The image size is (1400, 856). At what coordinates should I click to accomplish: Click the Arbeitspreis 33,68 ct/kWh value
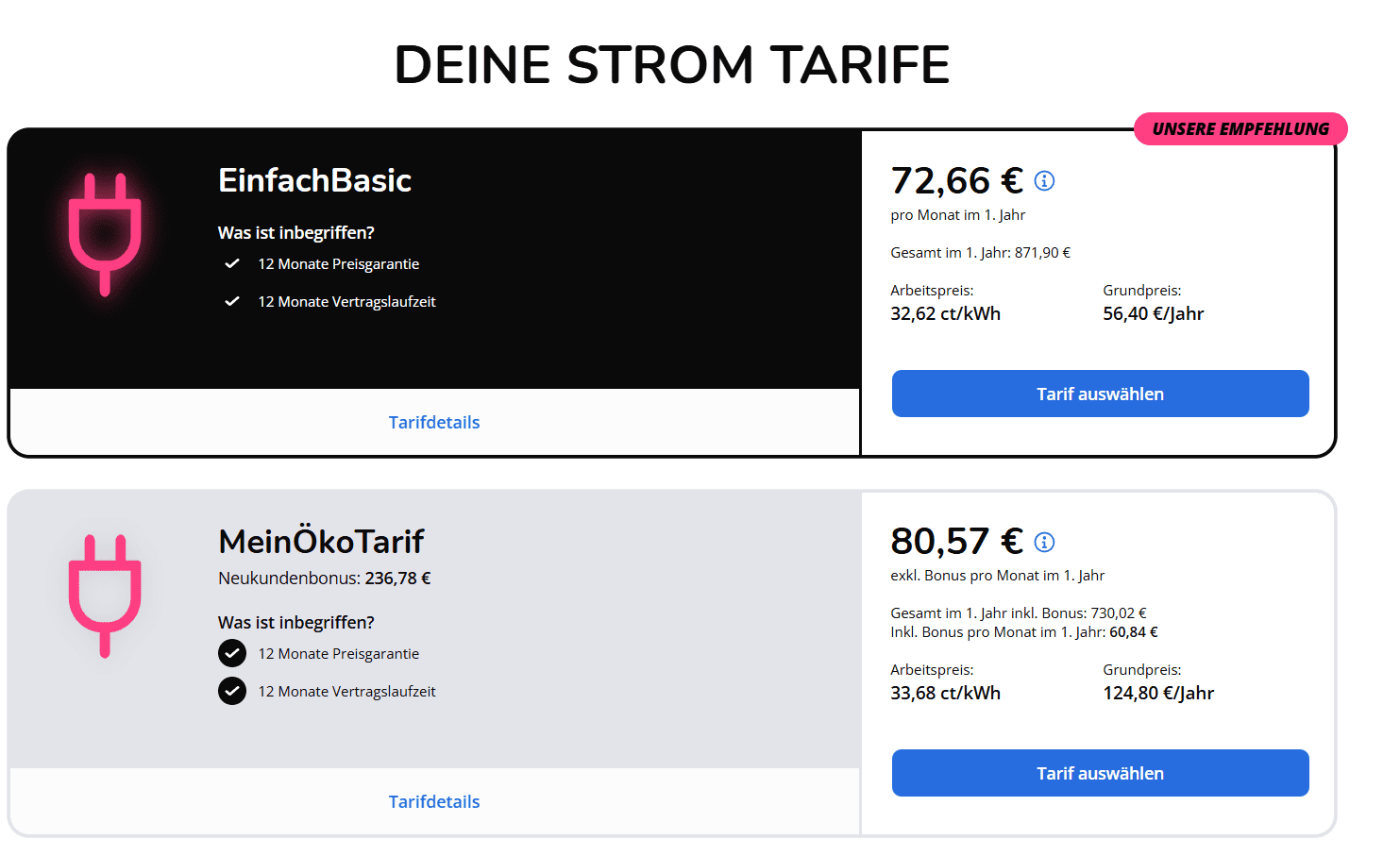point(945,694)
